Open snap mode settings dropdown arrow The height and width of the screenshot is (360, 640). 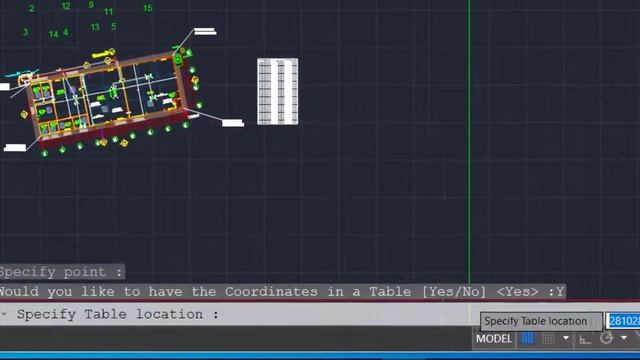point(566,338)
